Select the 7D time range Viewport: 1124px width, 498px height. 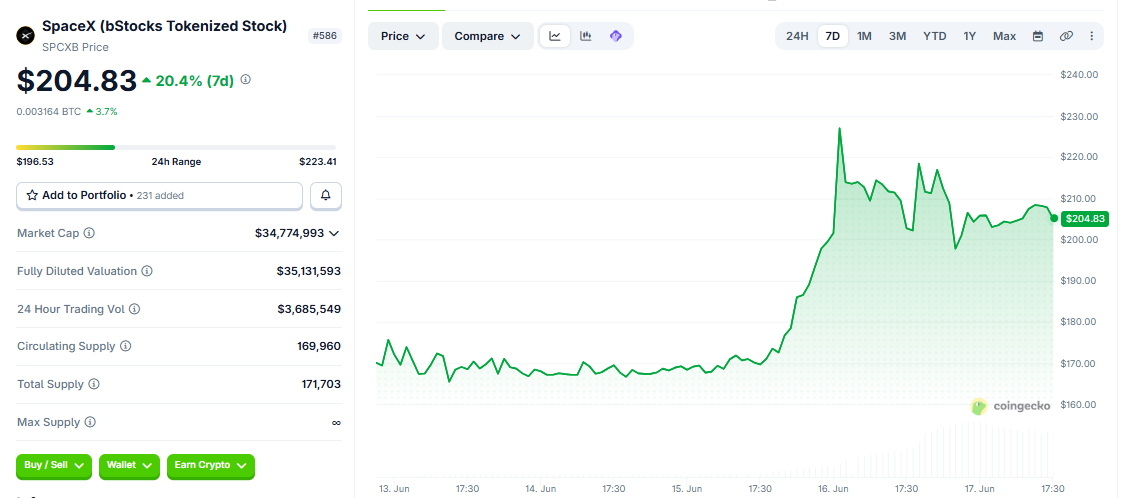[833, 36]
